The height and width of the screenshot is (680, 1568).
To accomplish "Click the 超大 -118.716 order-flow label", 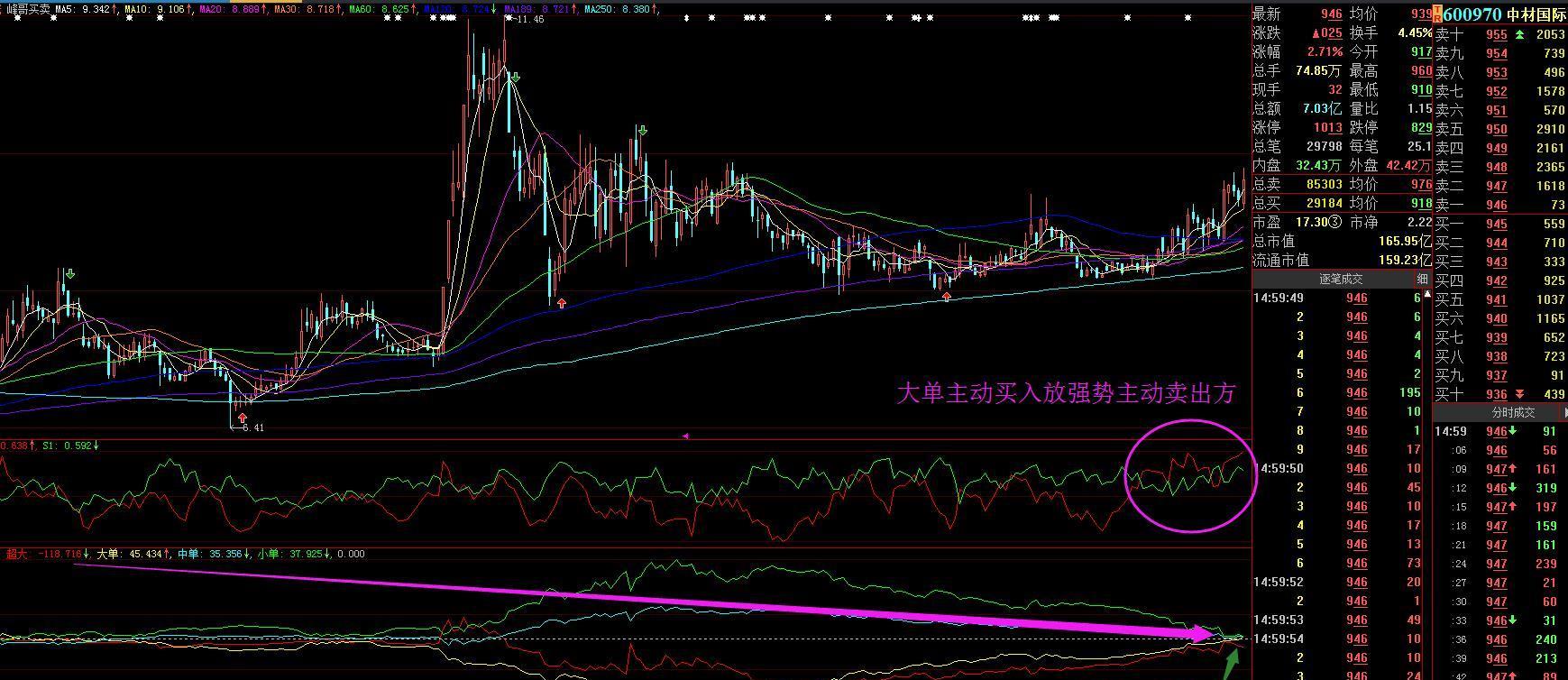I will [48, 554].
